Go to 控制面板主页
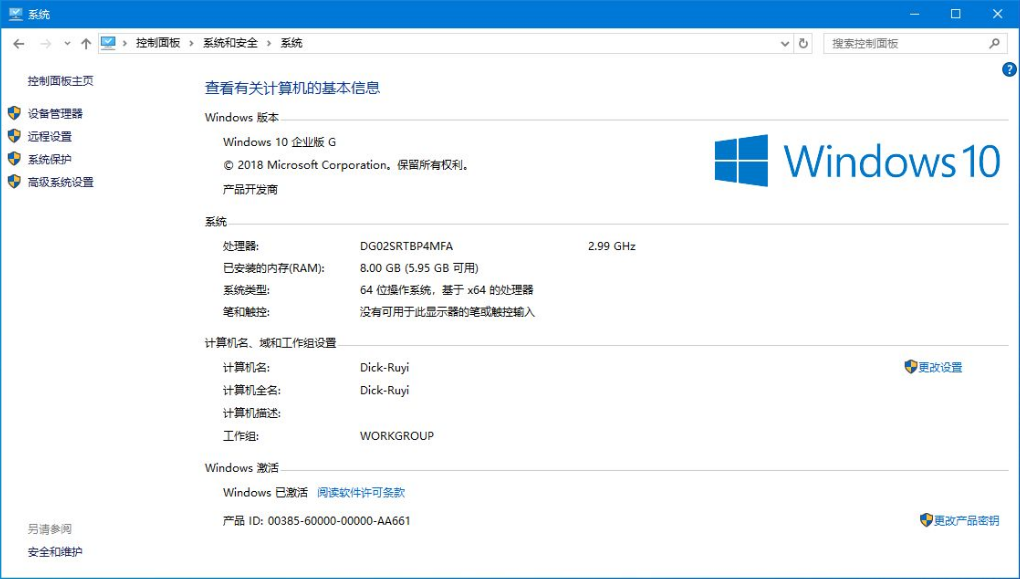Screen dimensions: 1020x579 tap(58, 80)
